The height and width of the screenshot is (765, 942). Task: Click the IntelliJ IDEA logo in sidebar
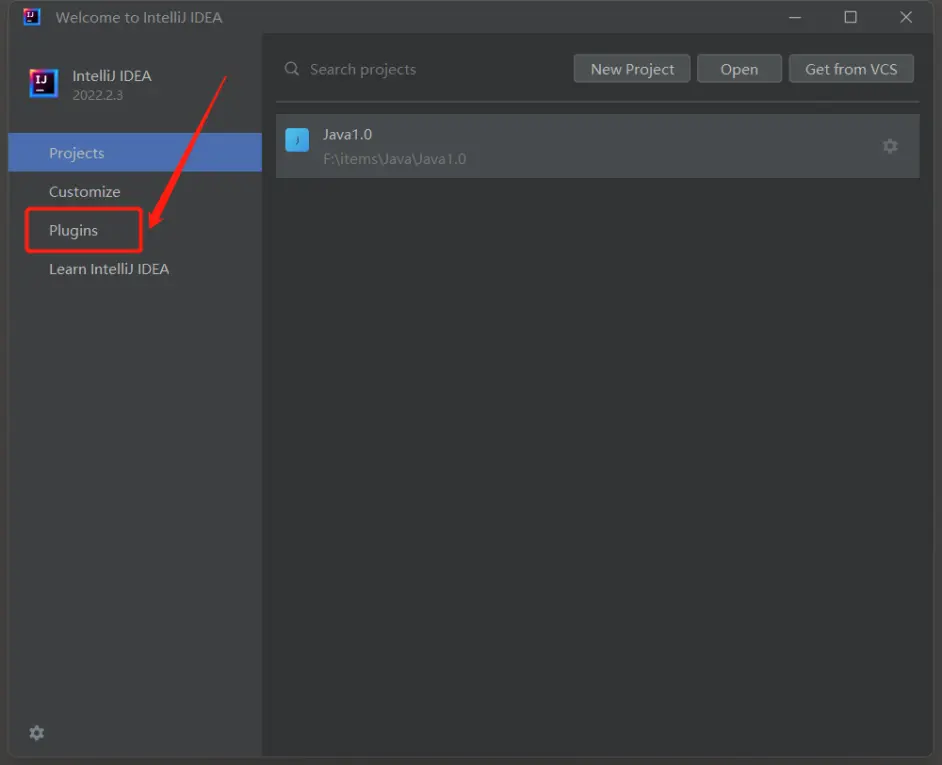coord(43,83)
